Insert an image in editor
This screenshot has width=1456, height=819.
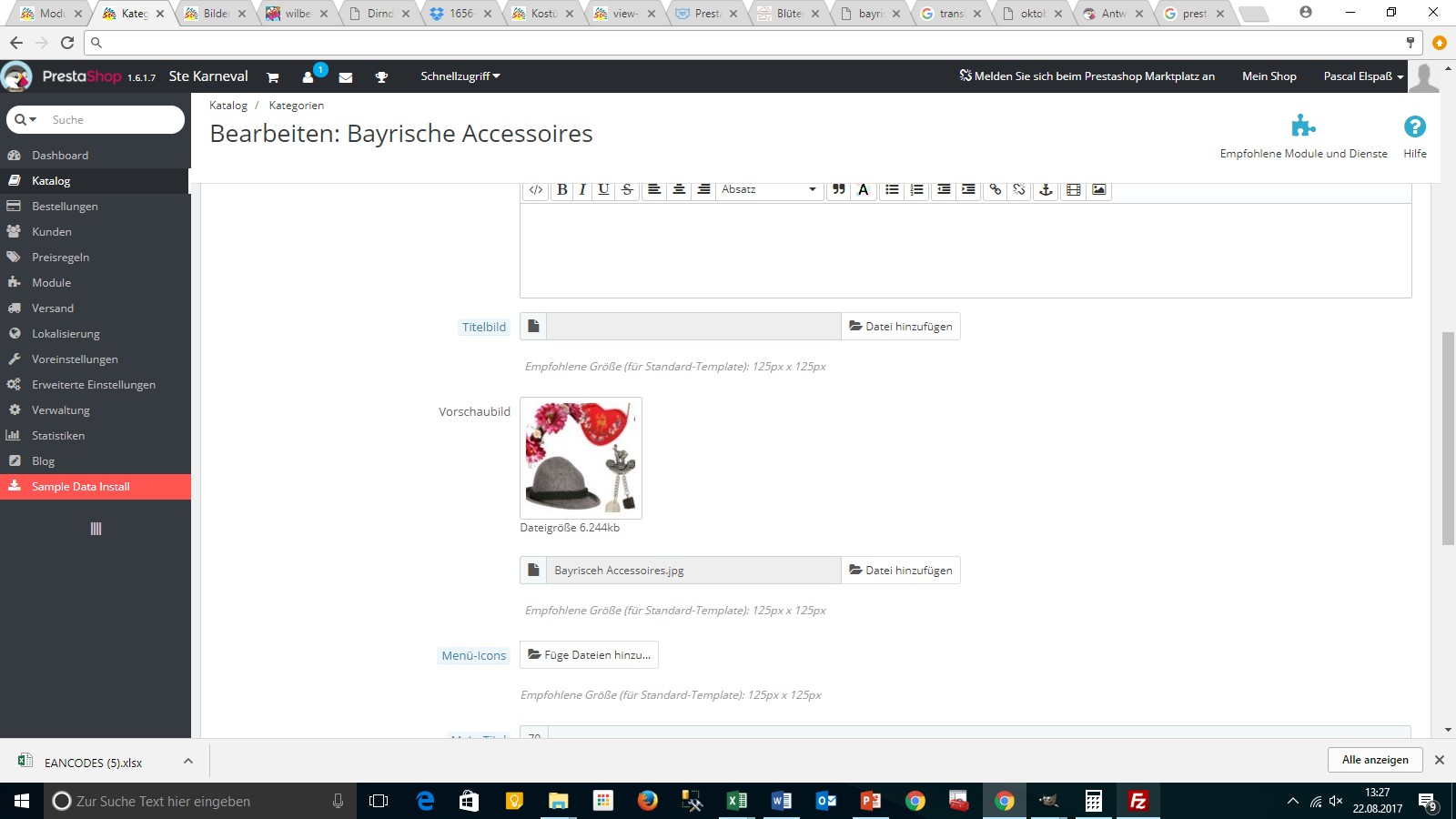coord(1099,189)
